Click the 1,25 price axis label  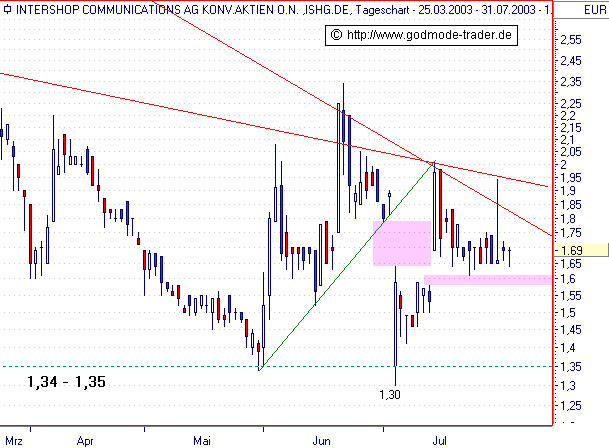571,406
